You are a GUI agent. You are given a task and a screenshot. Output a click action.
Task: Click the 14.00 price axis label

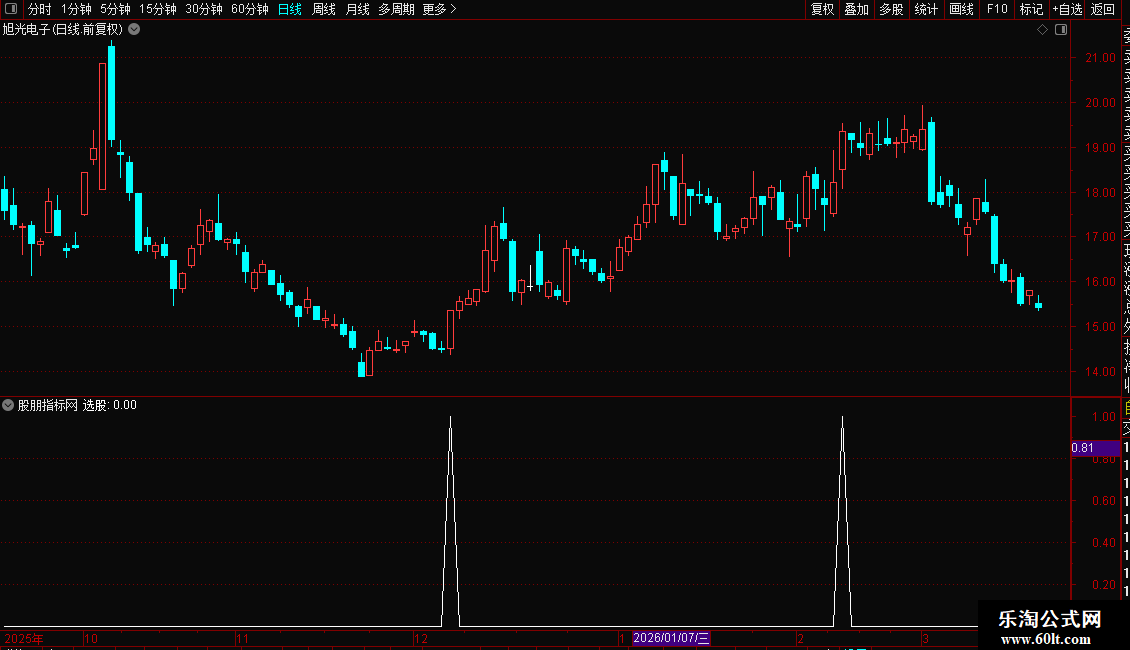pyautogui.click(x=1100, y=372)
